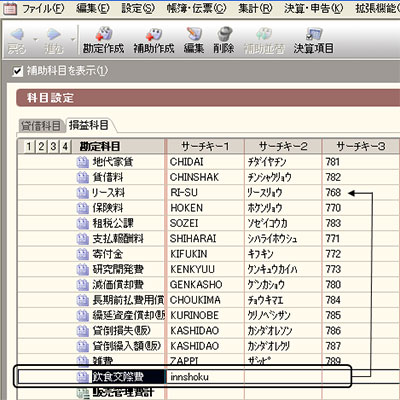
Task: Open the 決算・申告(K) menu
Action: pyautogui.click(x=313, y=9)
